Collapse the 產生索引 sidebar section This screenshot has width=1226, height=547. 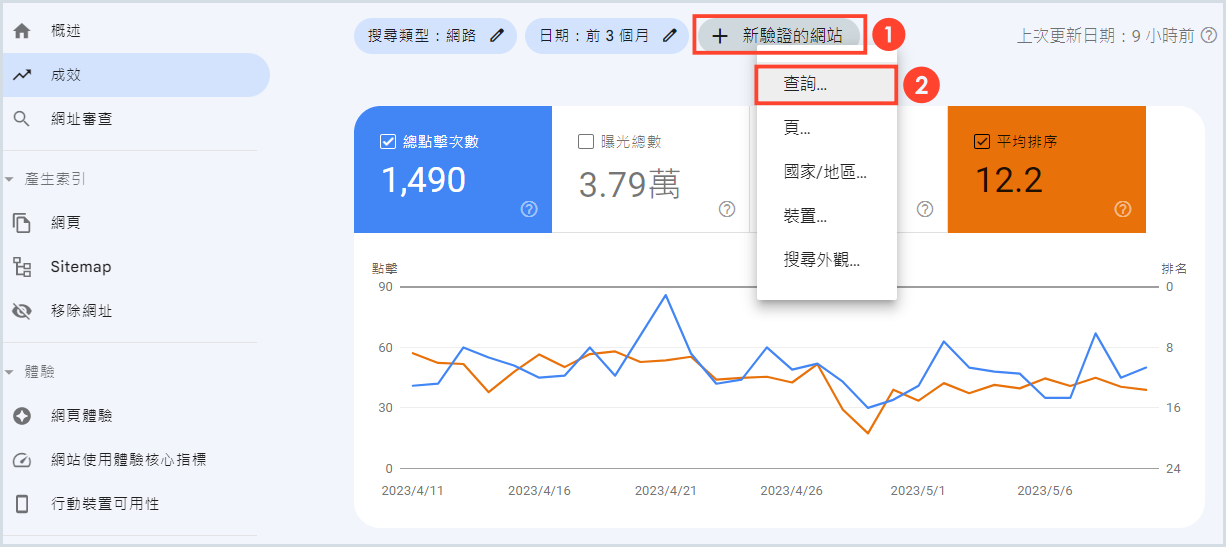[x=10, y=179]
